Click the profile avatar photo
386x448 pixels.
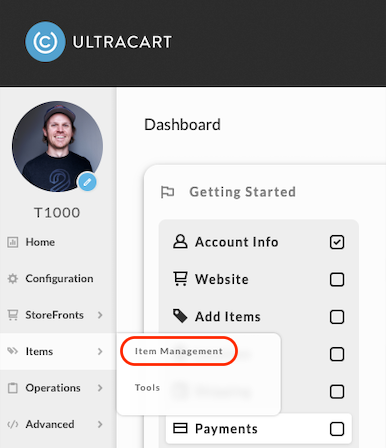pyautogui.click(x=57, y=147)
